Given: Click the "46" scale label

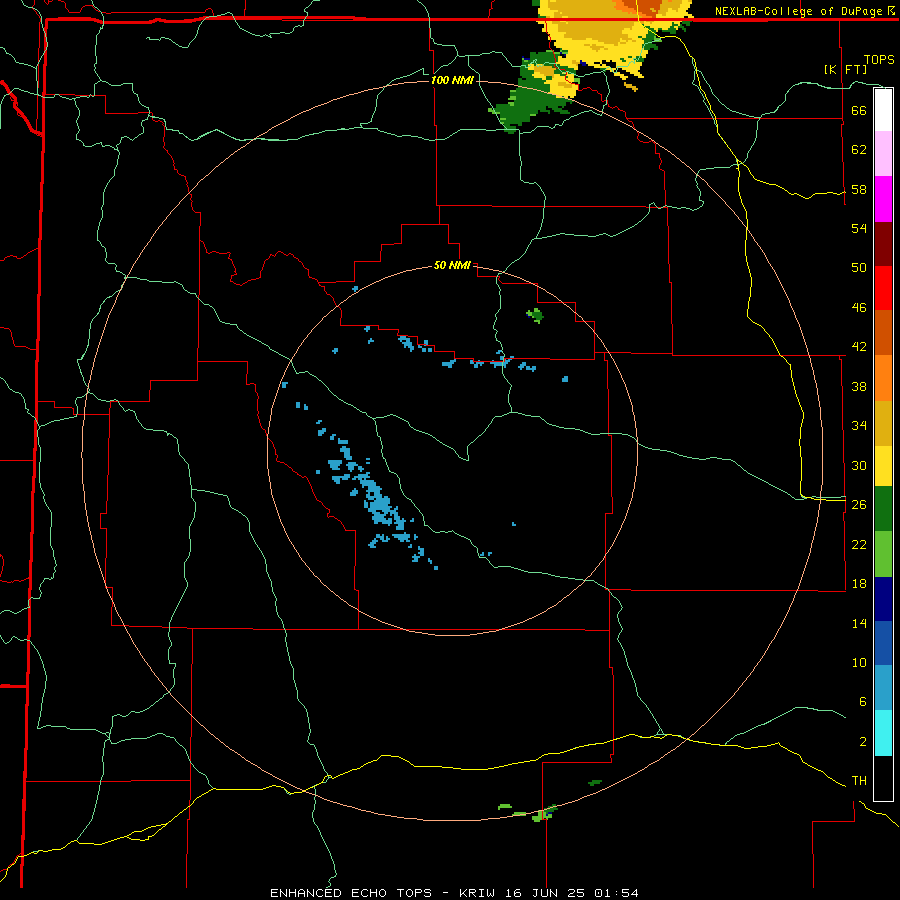Looking at the screenshot, I should [x=859, y=308].
